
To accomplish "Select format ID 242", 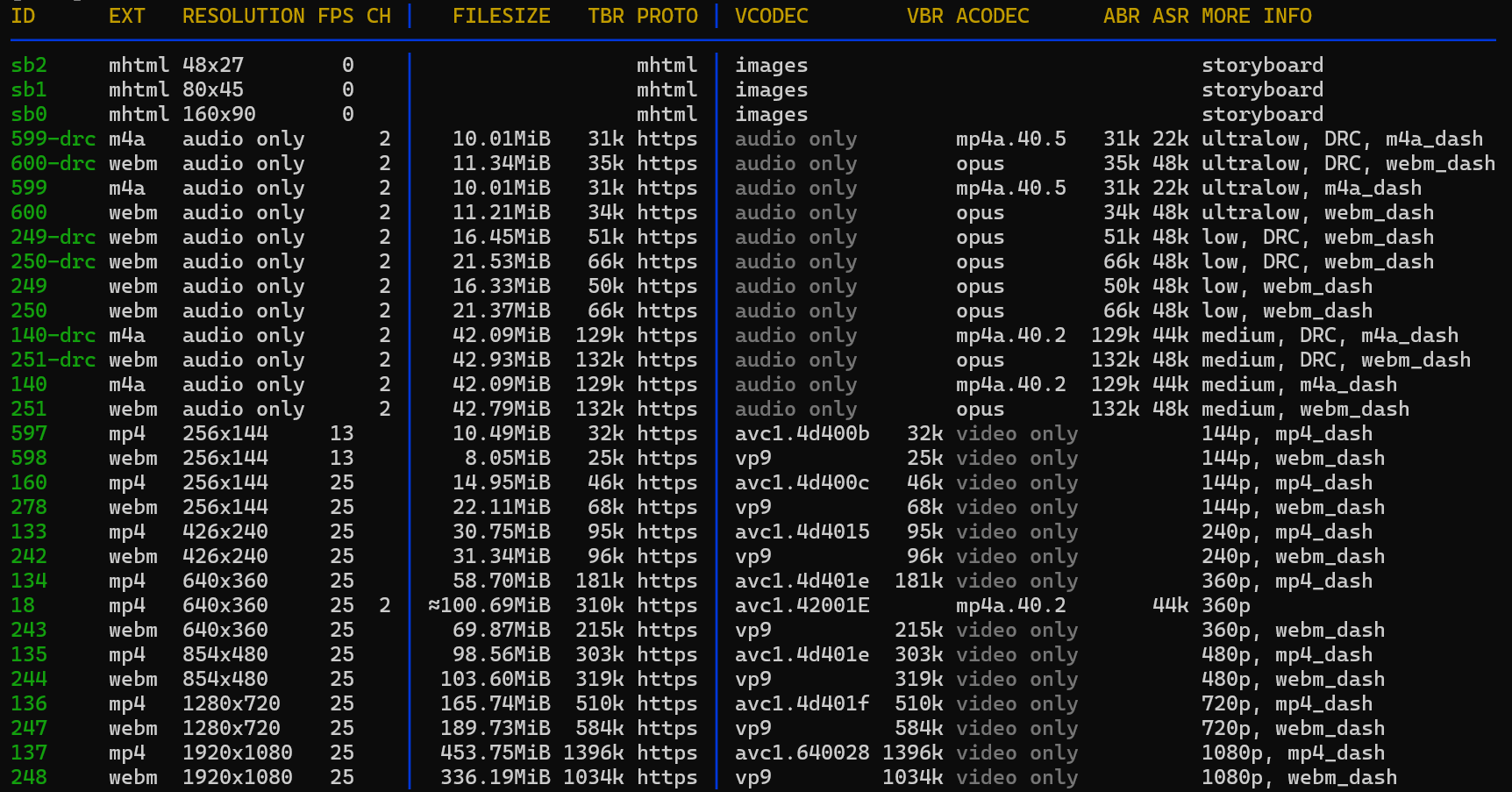I will (x=29, y=556).
